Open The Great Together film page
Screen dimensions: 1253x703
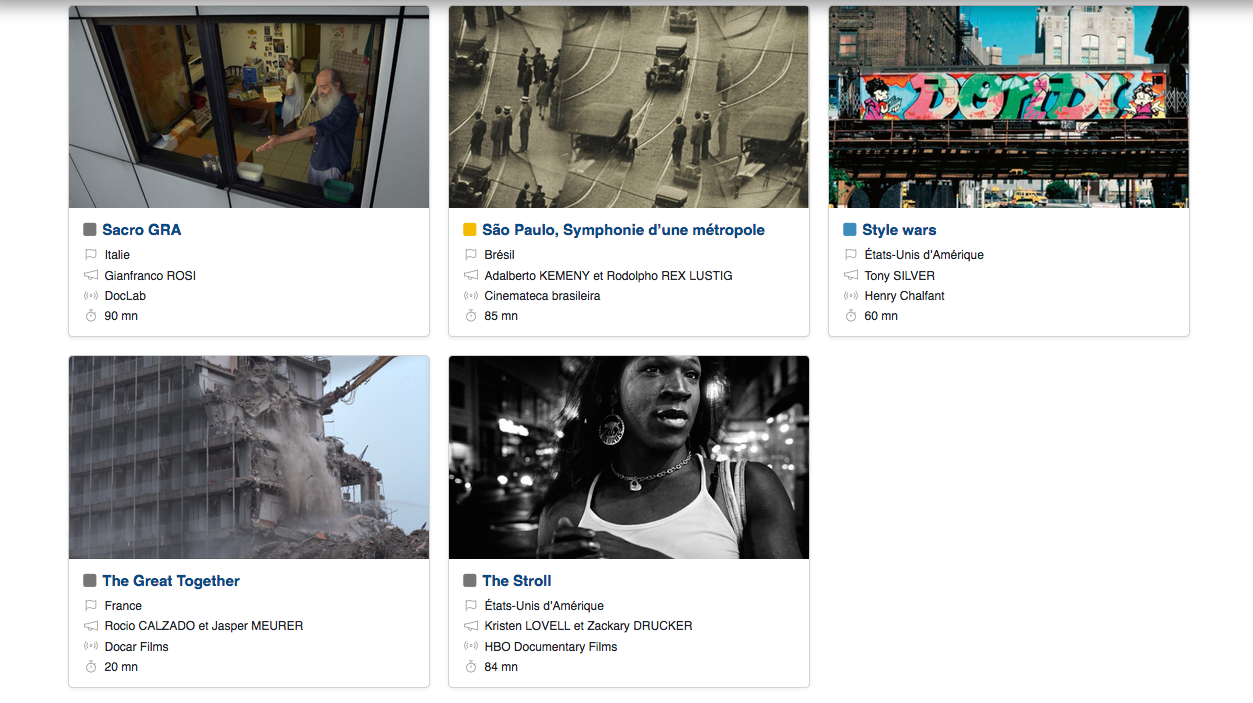pos(171,581)
